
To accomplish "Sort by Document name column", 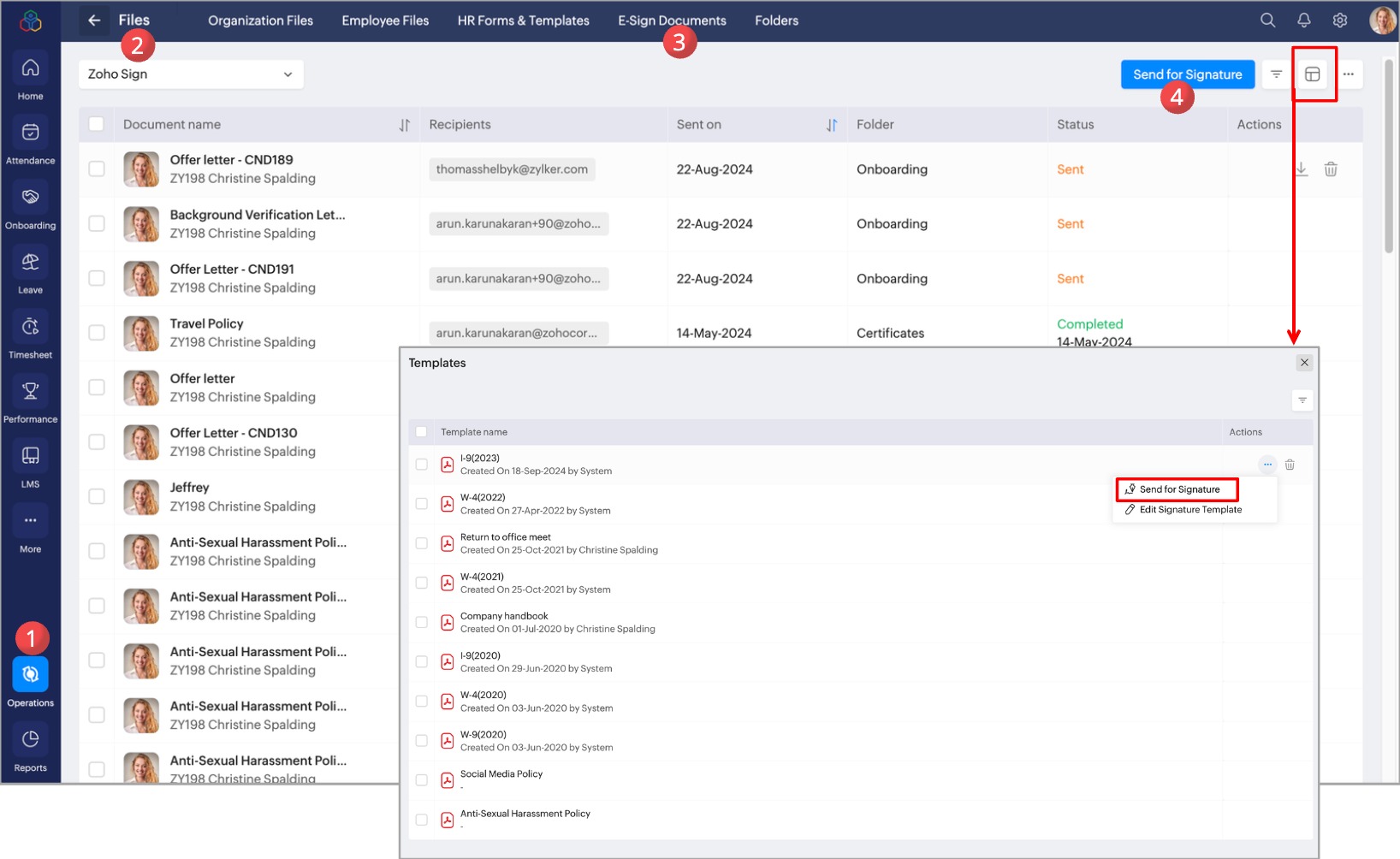I will coord(404,125).
